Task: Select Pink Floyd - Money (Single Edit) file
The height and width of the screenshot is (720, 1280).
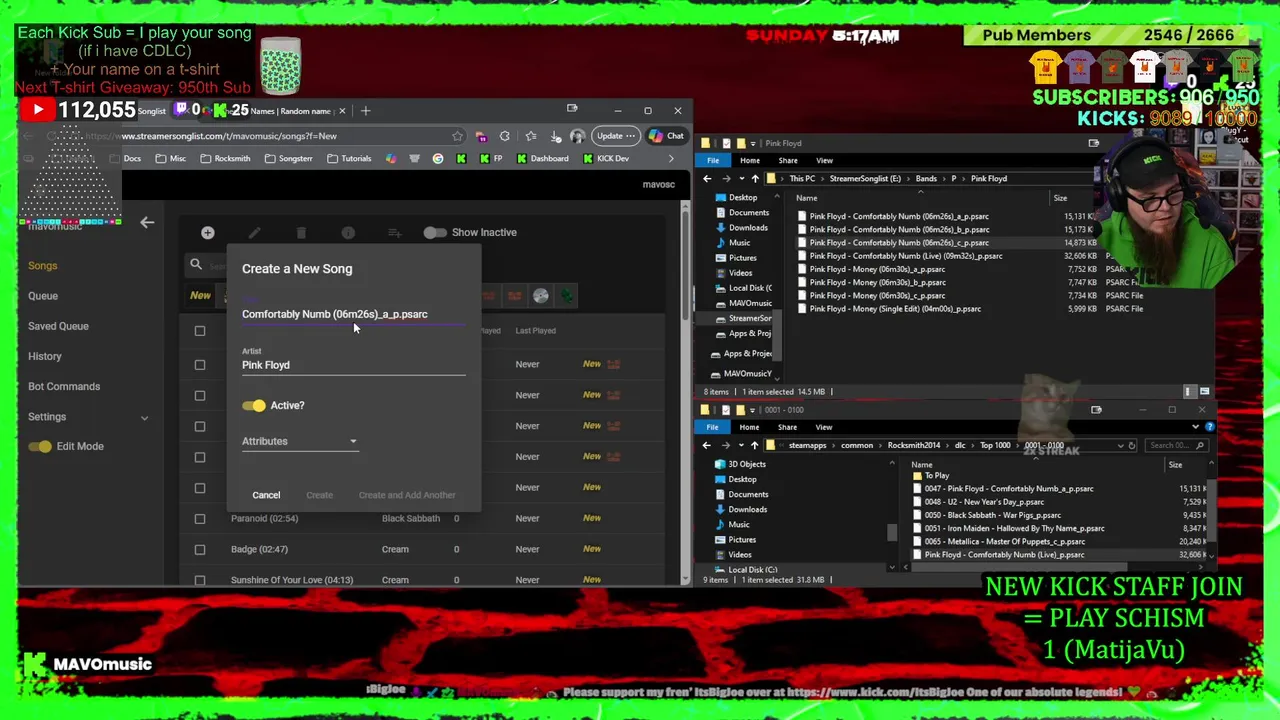Action: coord(895,309)
